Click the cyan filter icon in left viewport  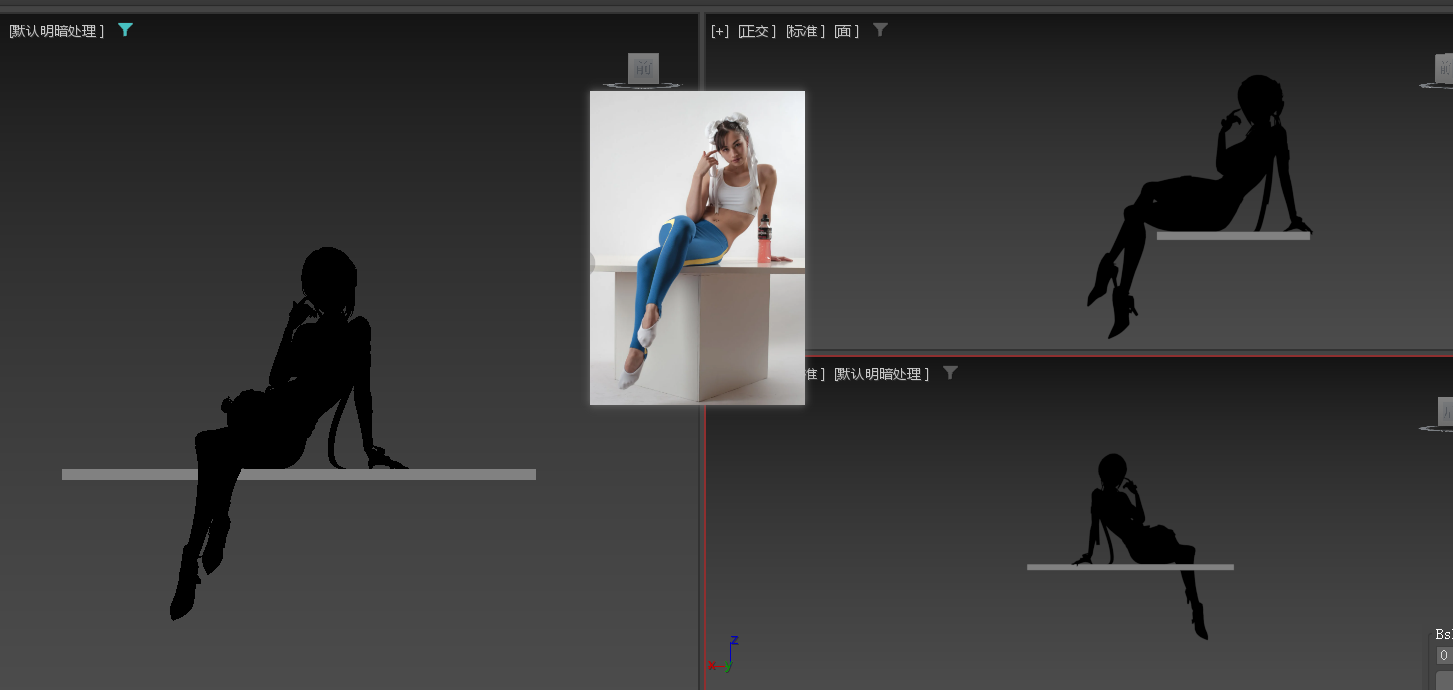coord(125,30)
